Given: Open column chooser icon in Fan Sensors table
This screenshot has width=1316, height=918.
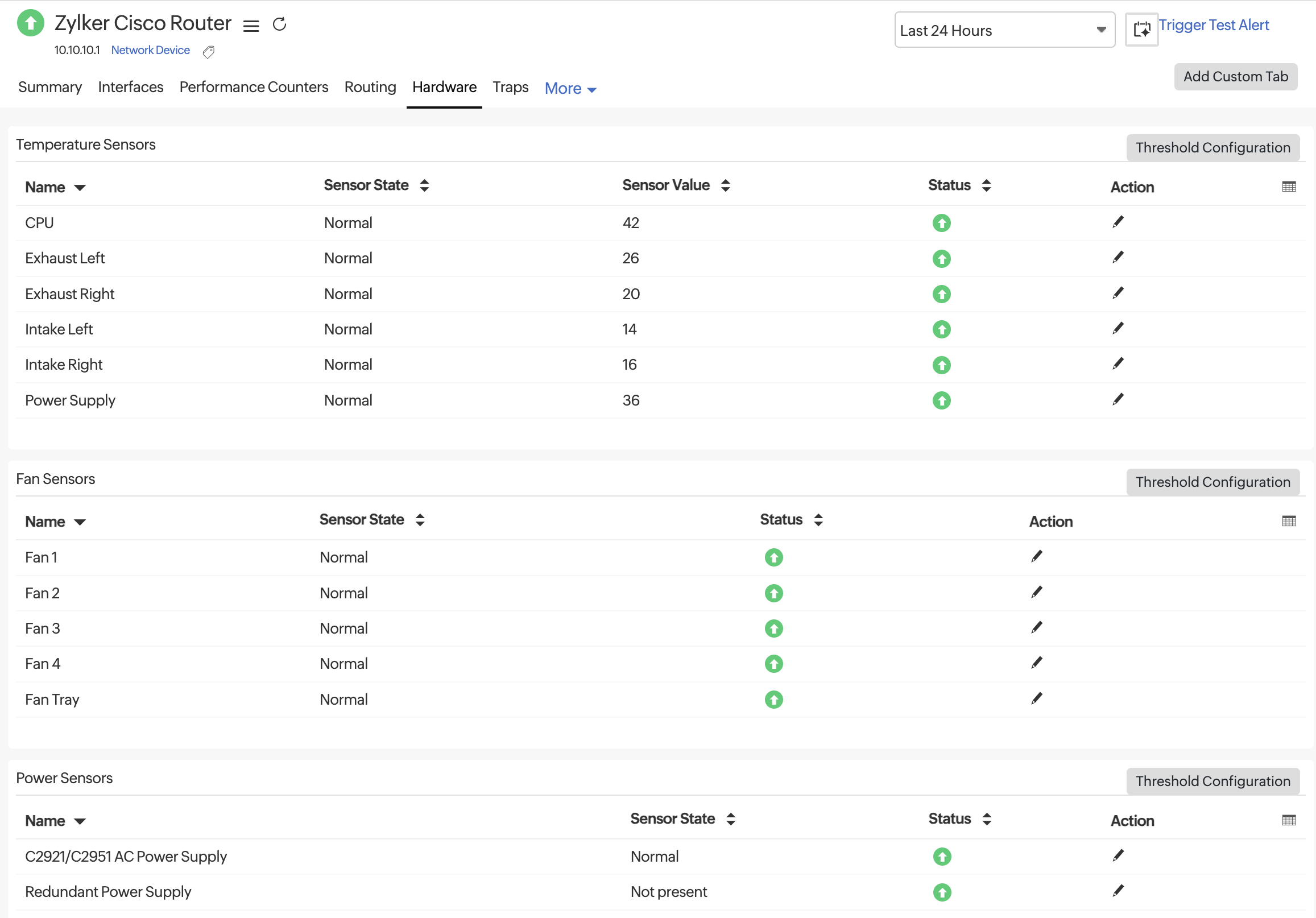Looking at the screenshot, I should 1289,521.
